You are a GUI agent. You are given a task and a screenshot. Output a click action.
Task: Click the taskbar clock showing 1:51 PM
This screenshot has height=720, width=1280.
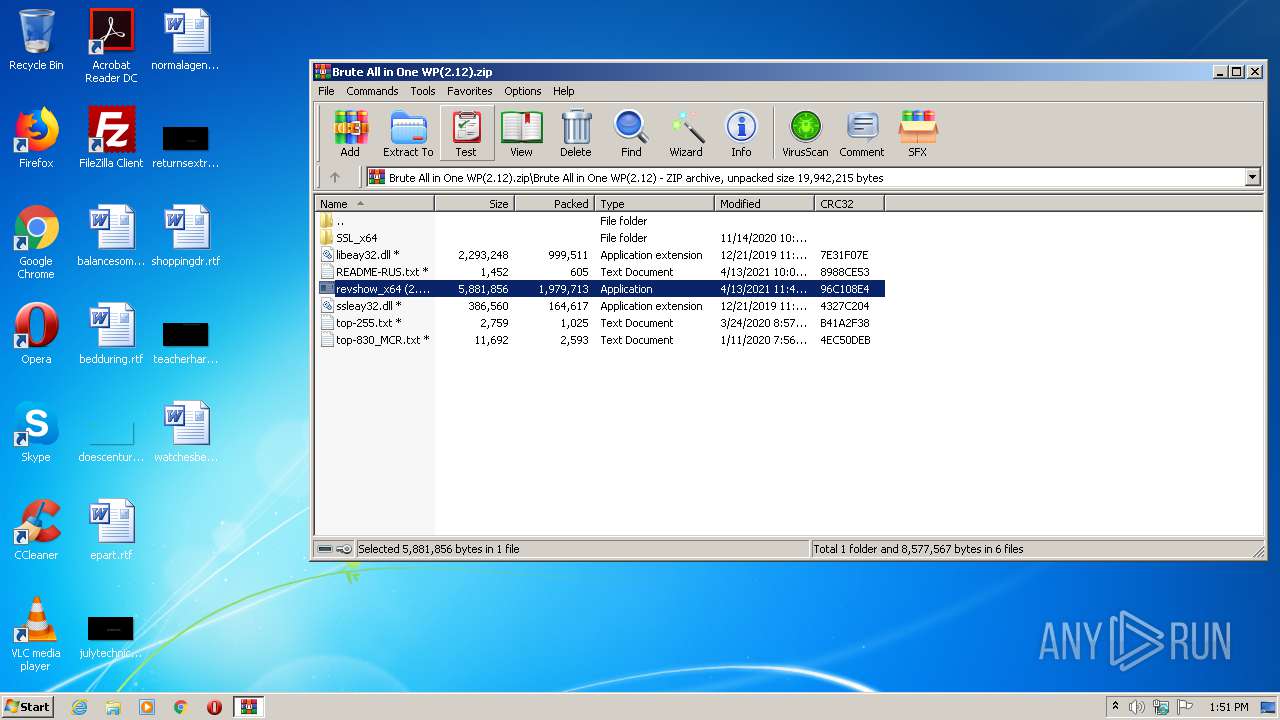tap(1229, 707)
